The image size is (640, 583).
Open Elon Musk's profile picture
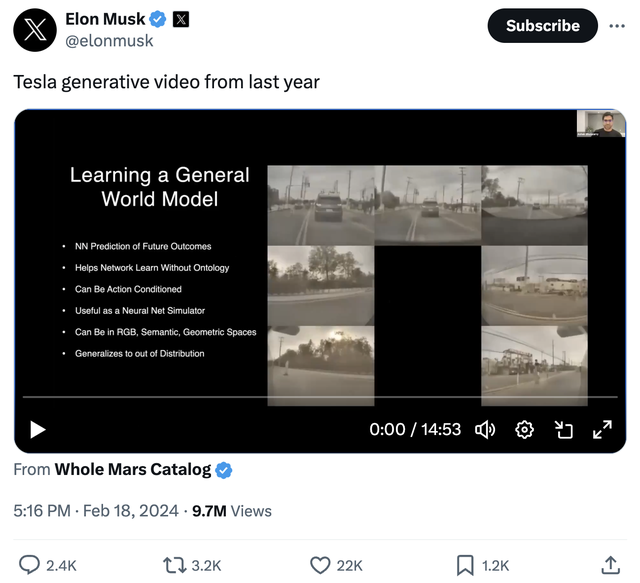click(34, 29)
